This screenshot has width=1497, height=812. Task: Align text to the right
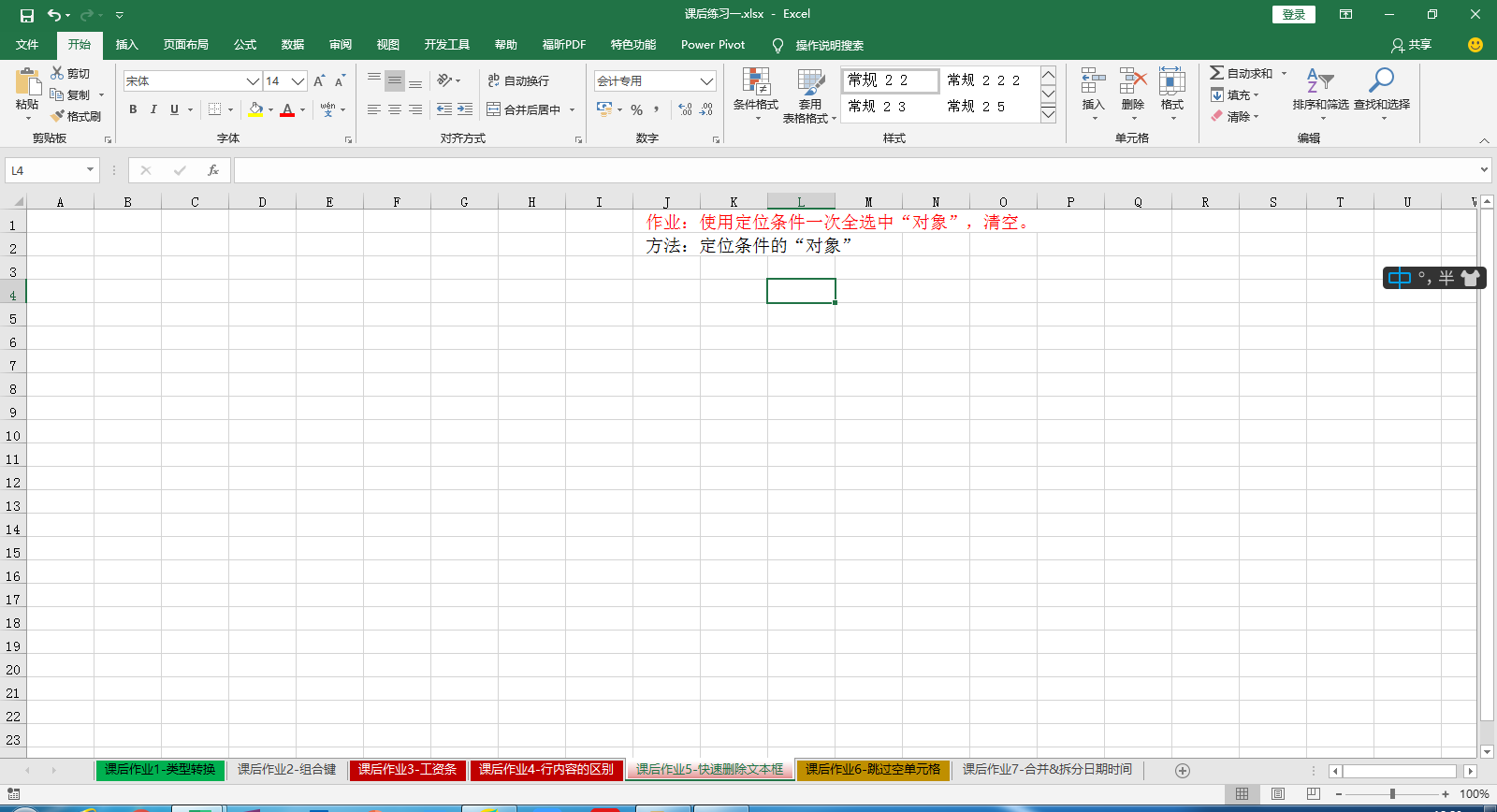point(415,109)
